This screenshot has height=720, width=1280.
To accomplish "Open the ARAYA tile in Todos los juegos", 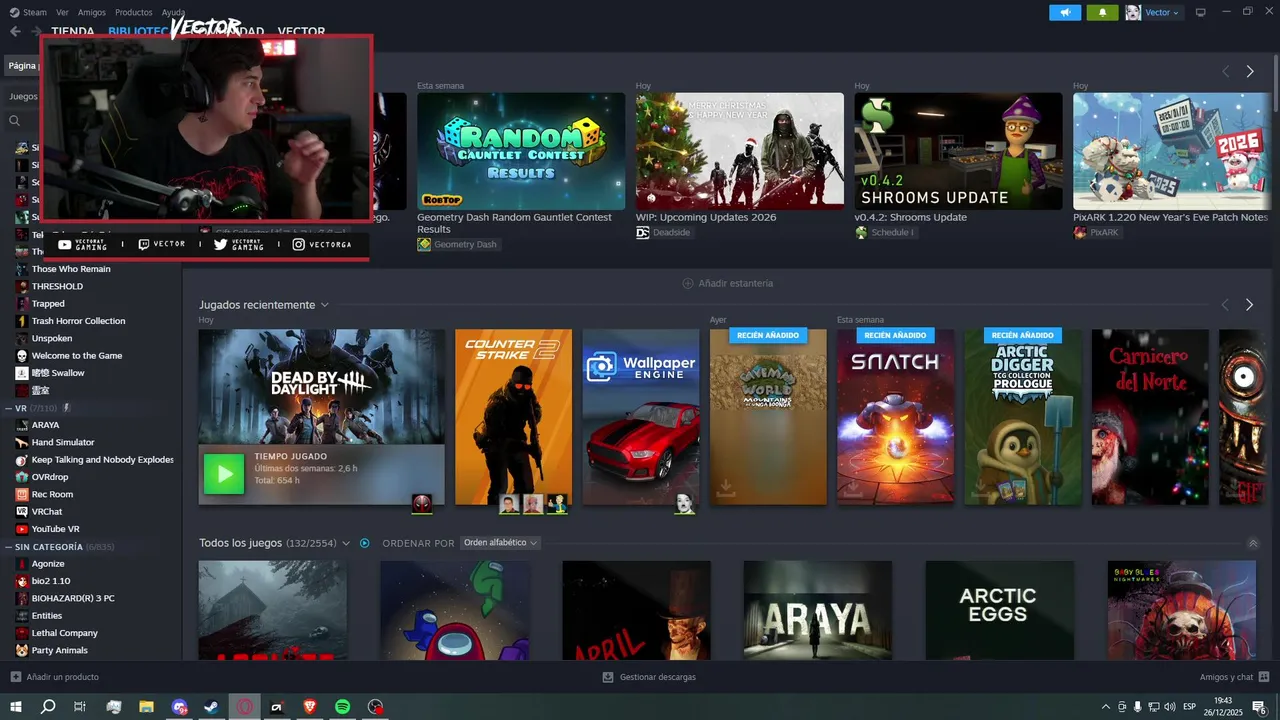I will (x=817, y=610).
